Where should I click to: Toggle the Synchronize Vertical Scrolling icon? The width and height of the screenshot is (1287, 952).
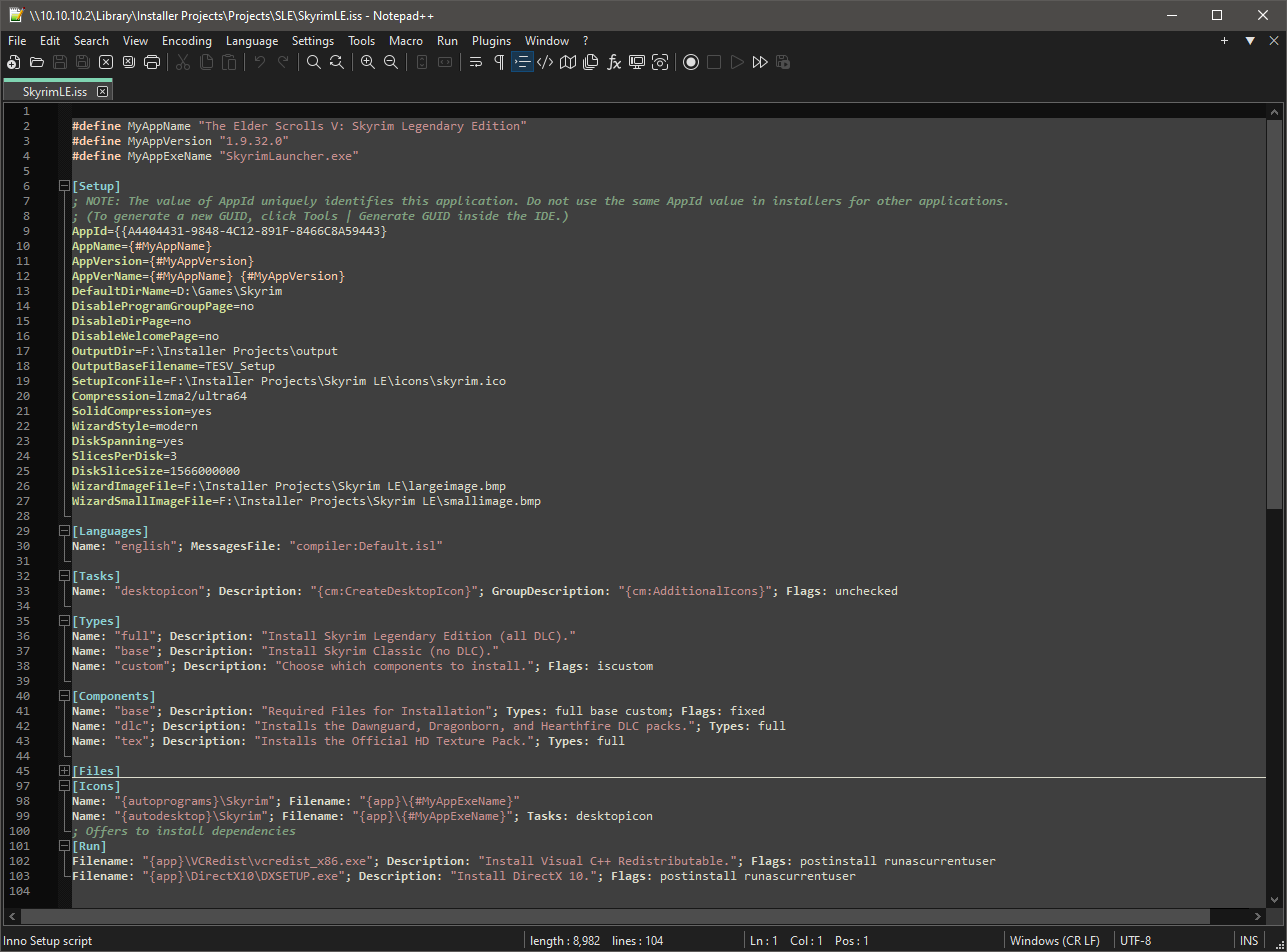point(422,62)
